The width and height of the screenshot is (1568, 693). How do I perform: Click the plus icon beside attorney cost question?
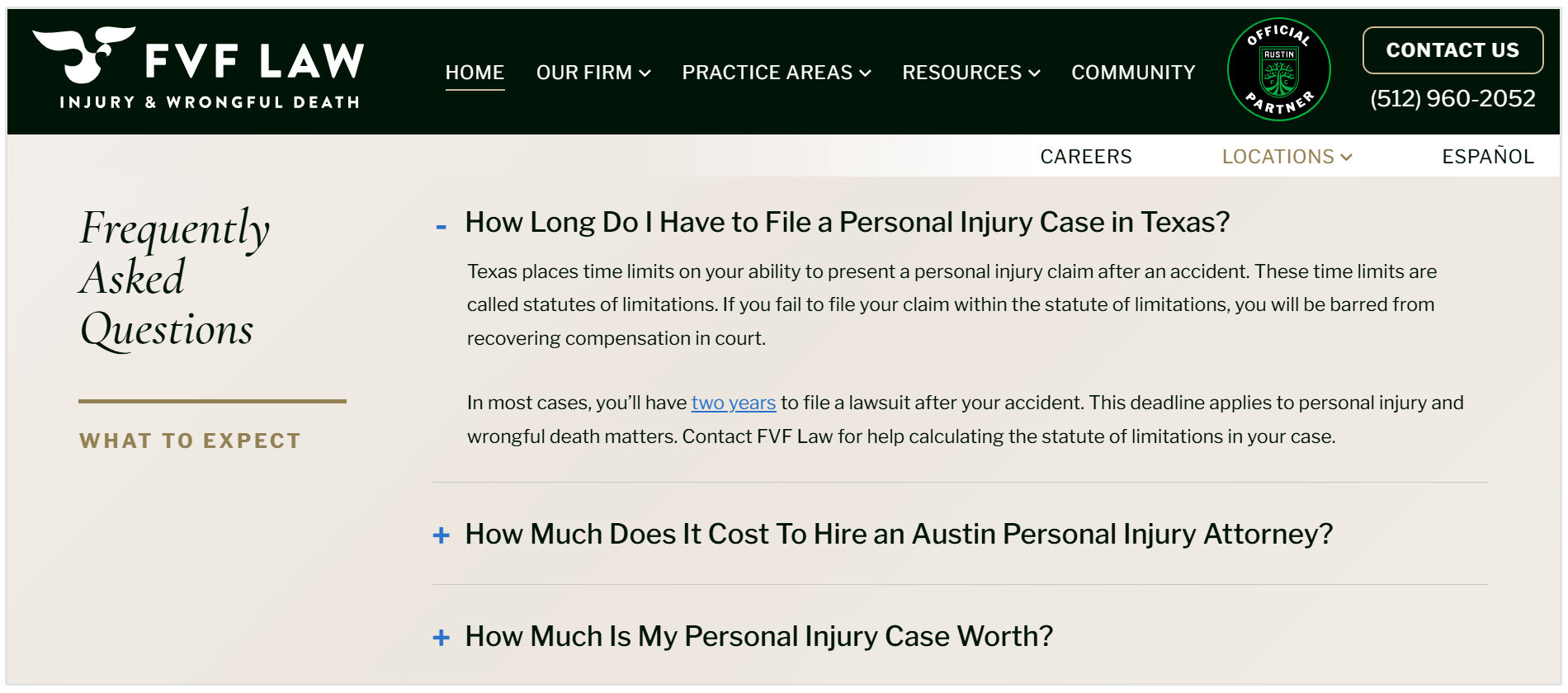point(442,535)
